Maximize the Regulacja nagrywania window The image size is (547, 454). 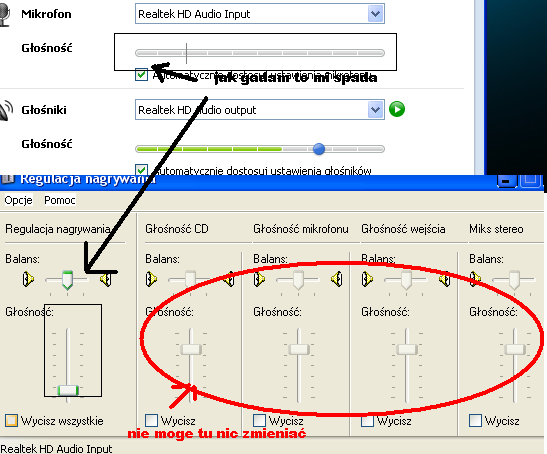530,180
